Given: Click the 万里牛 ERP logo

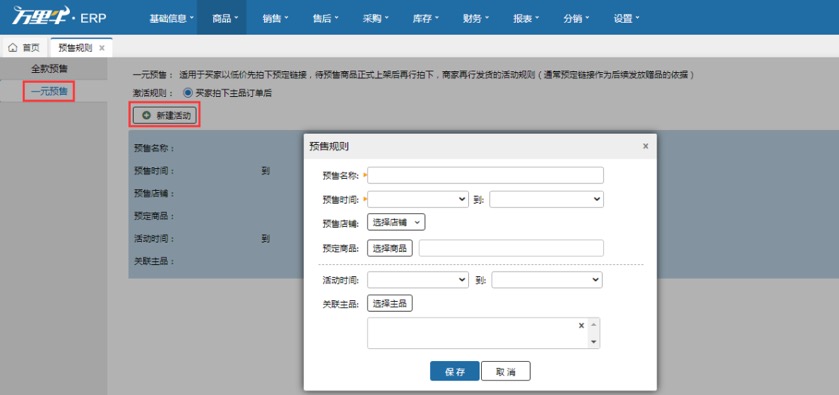Looking at the screenshot, I should tap(59, 17).
